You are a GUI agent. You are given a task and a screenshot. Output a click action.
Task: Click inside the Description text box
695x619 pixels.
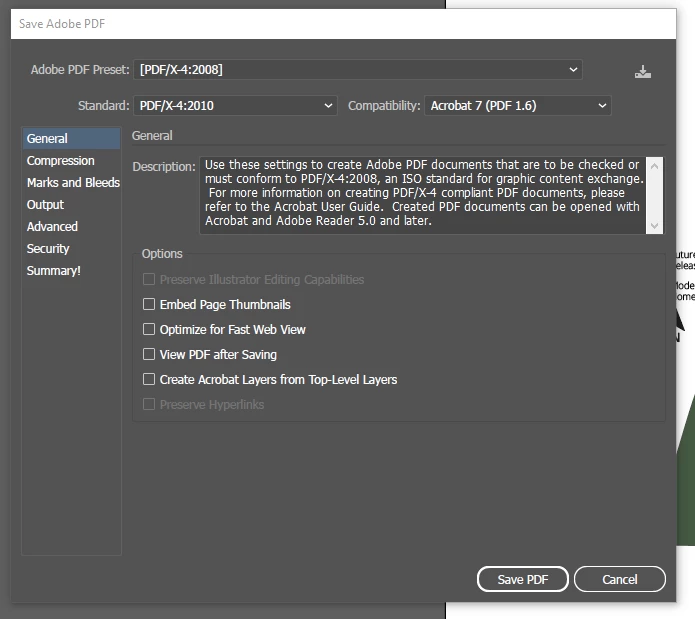[x=423, y=195]
